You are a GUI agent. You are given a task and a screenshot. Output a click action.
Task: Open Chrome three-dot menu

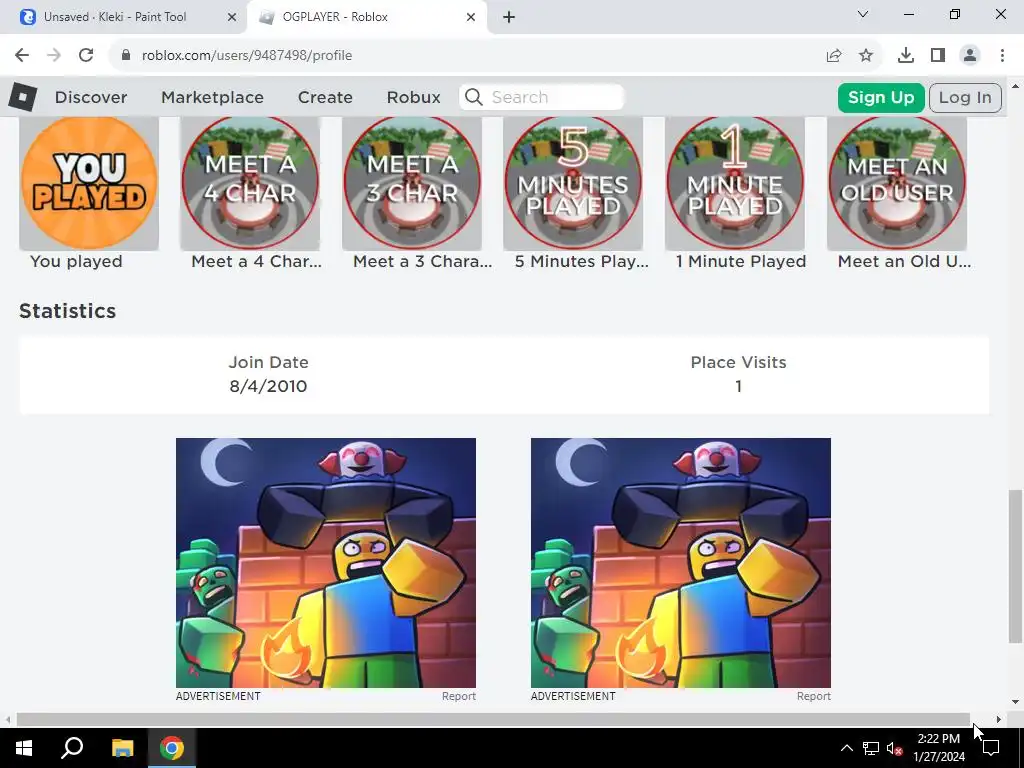(1002, 56)
